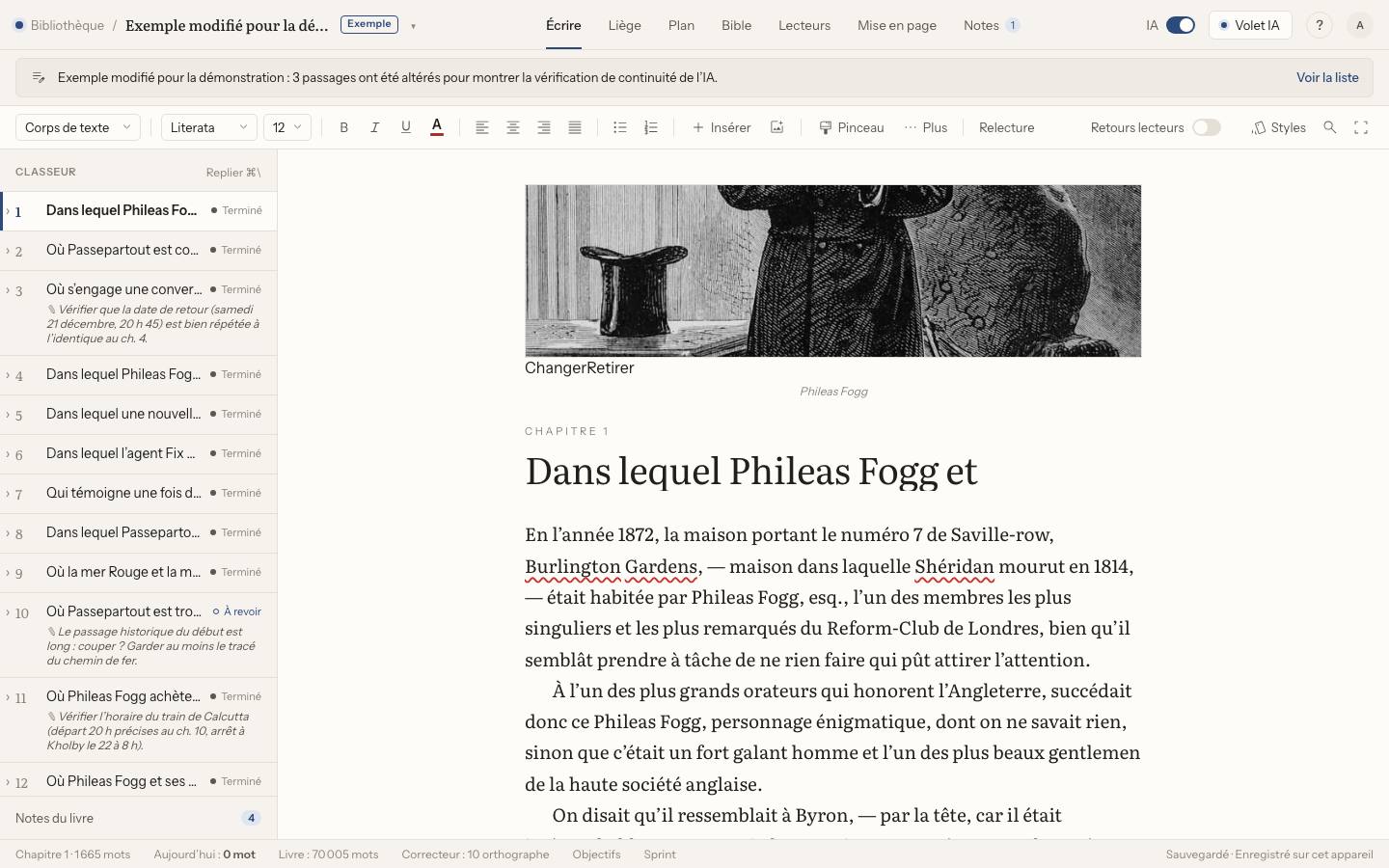Switch to the Plan tab

pos(681,25)
